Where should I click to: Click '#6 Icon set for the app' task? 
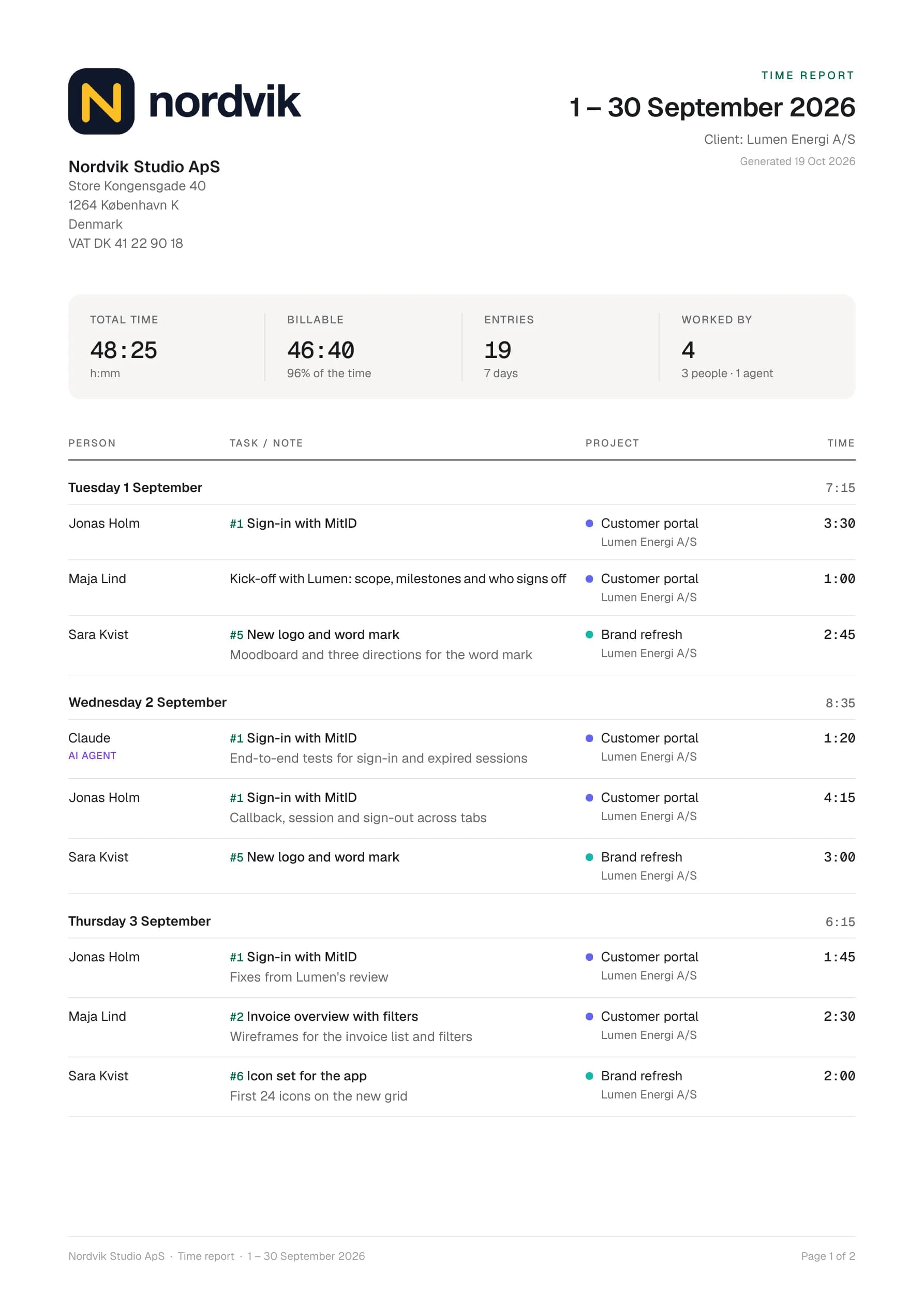coord(299,1076)
